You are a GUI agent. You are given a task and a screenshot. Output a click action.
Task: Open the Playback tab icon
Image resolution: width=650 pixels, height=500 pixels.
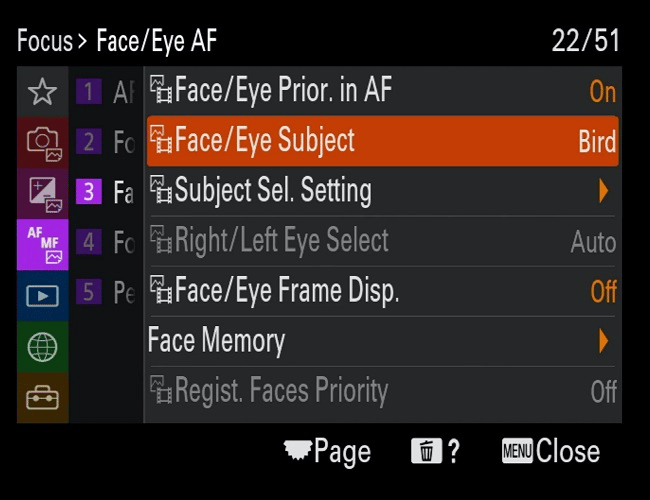(42, 296)
